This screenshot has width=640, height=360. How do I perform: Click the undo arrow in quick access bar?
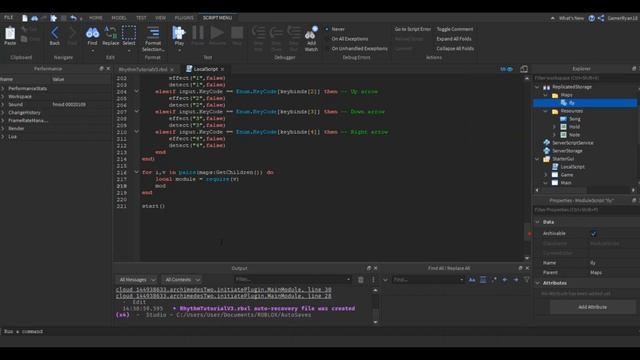click(73, 18)
